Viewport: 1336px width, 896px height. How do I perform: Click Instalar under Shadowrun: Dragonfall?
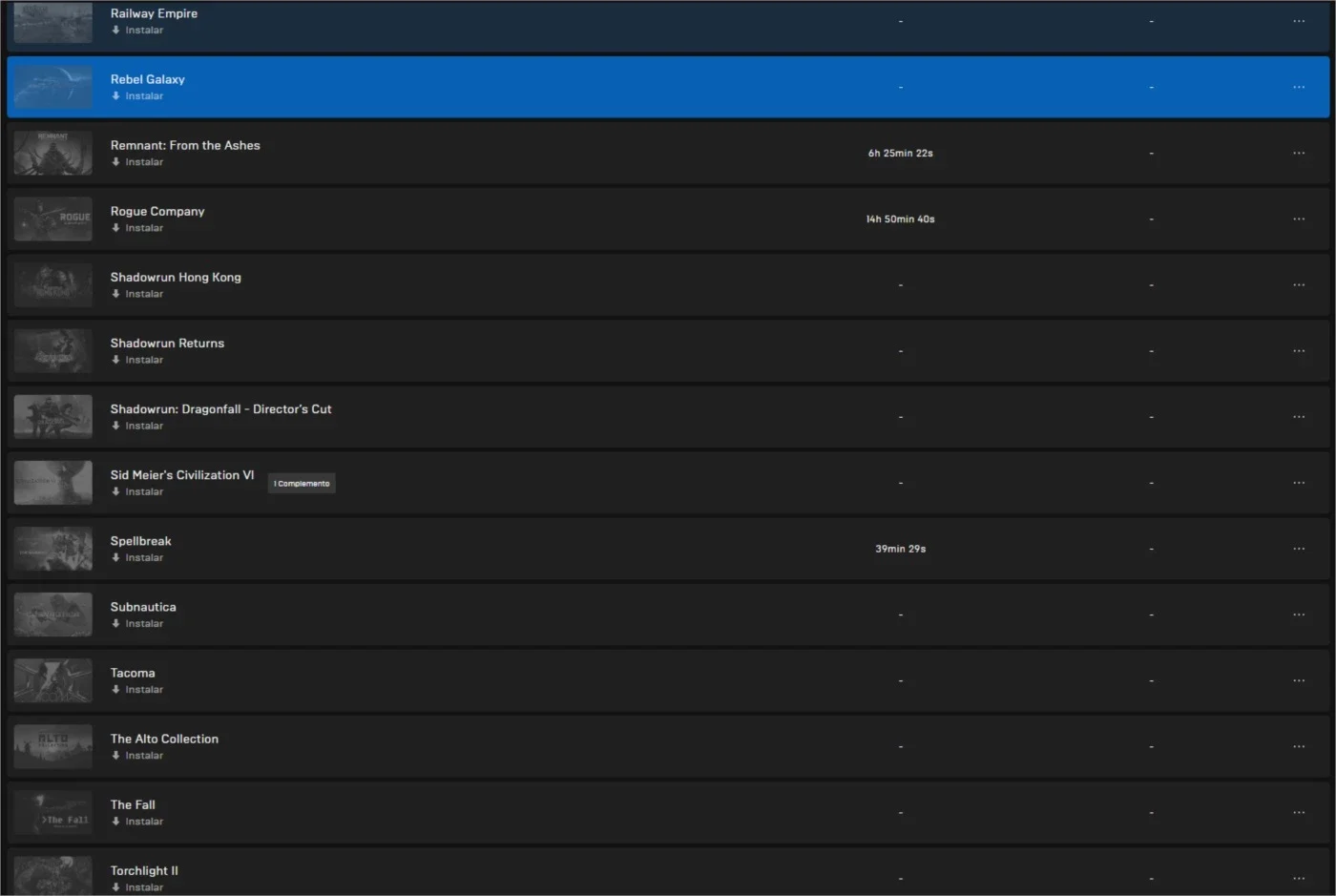pos(137,426)
